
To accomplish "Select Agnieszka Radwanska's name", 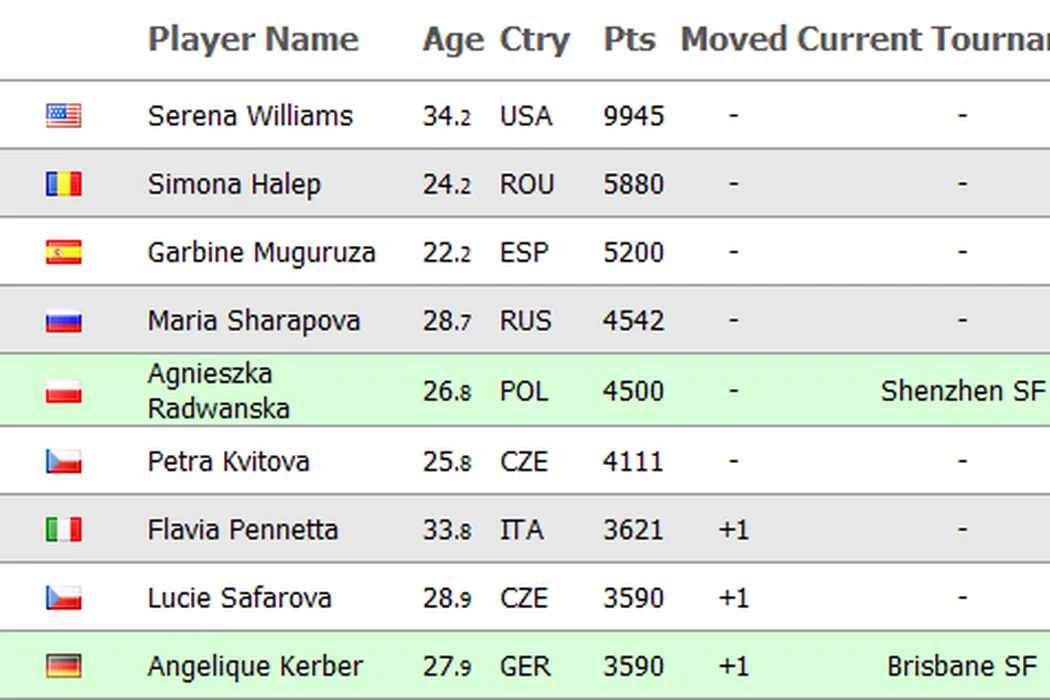I will pyautogui.click(x=218, y=391).
